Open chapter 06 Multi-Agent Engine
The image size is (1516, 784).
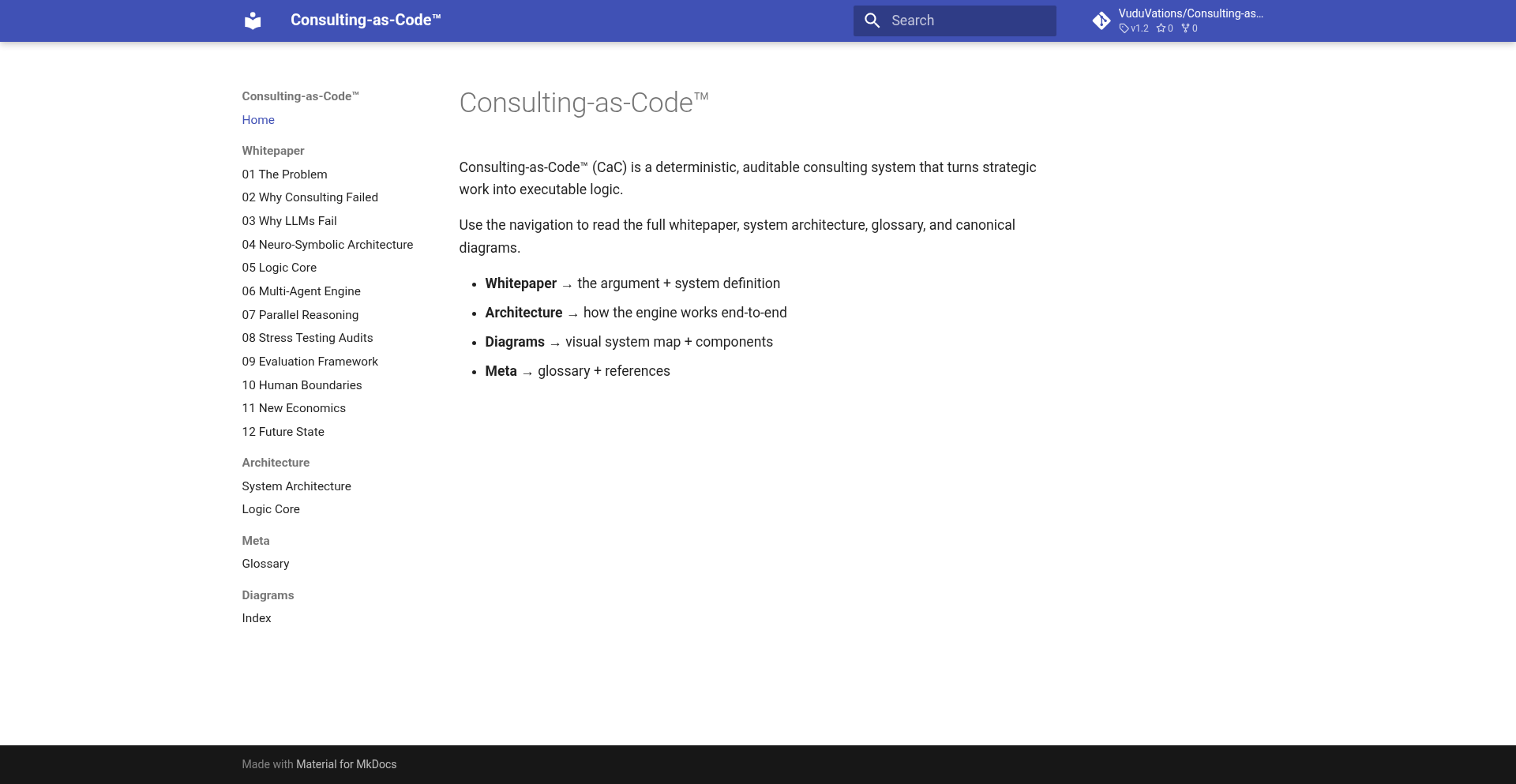pyautogui.click(x=301, y=291)
